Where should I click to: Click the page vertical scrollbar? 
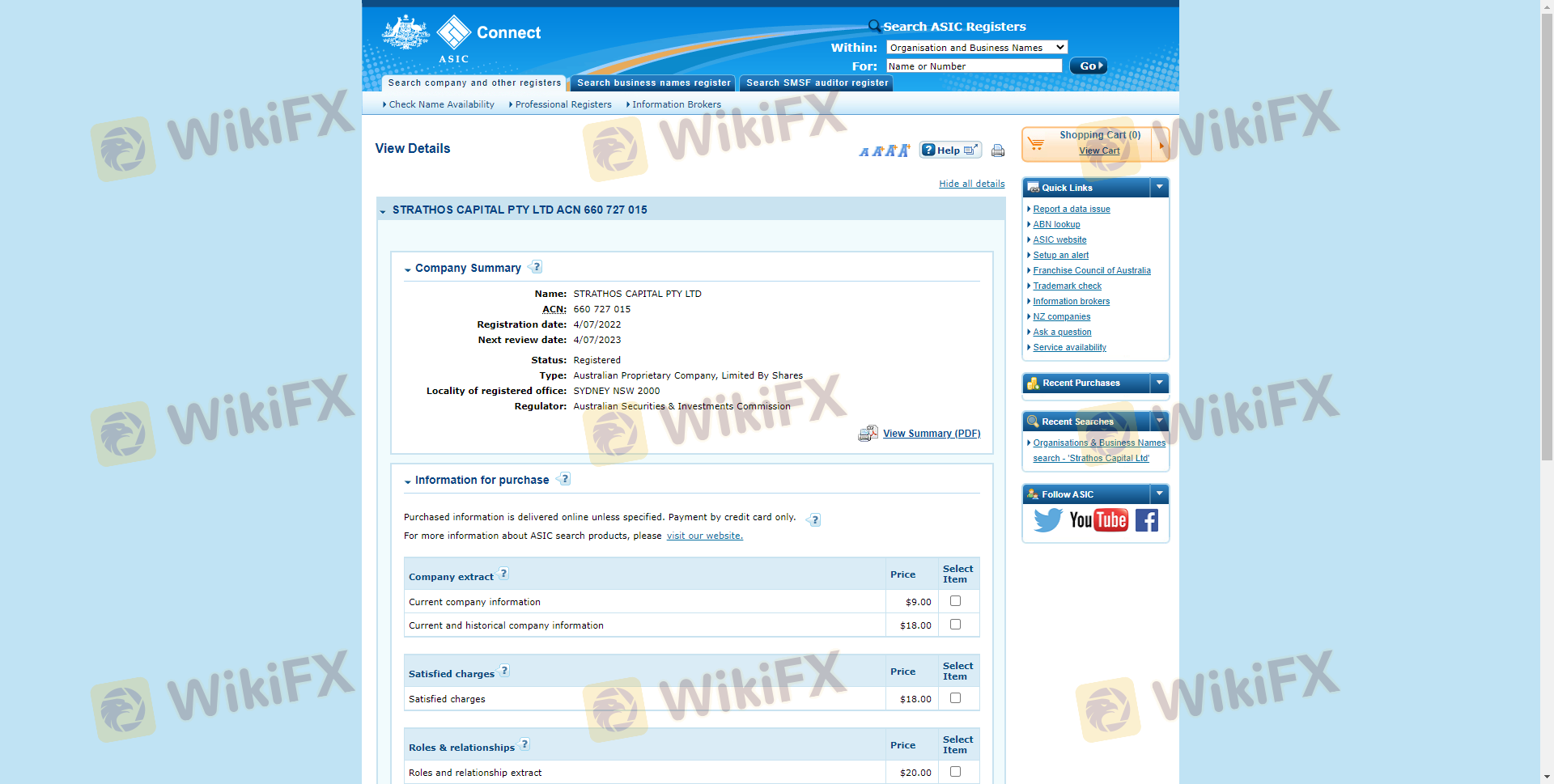click(x=1547, y=243)
